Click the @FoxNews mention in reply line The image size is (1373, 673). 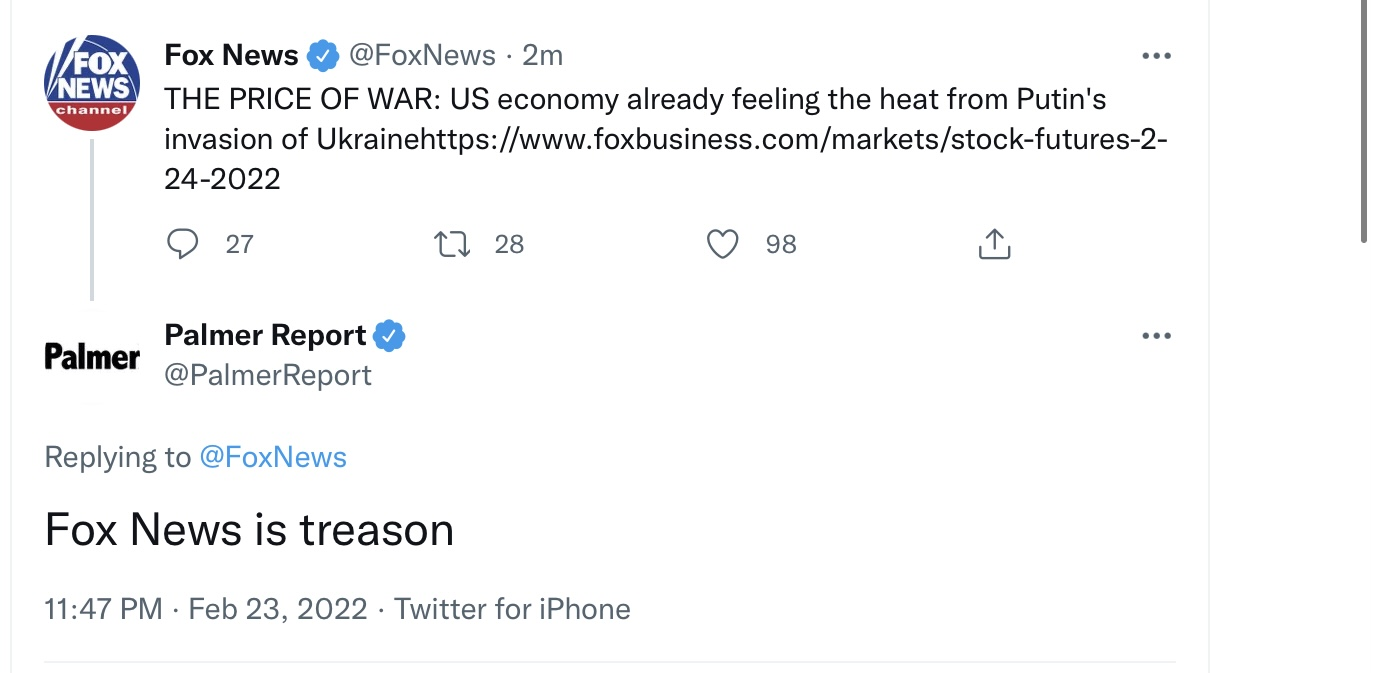pyautogui.click(x=273, y=457)
